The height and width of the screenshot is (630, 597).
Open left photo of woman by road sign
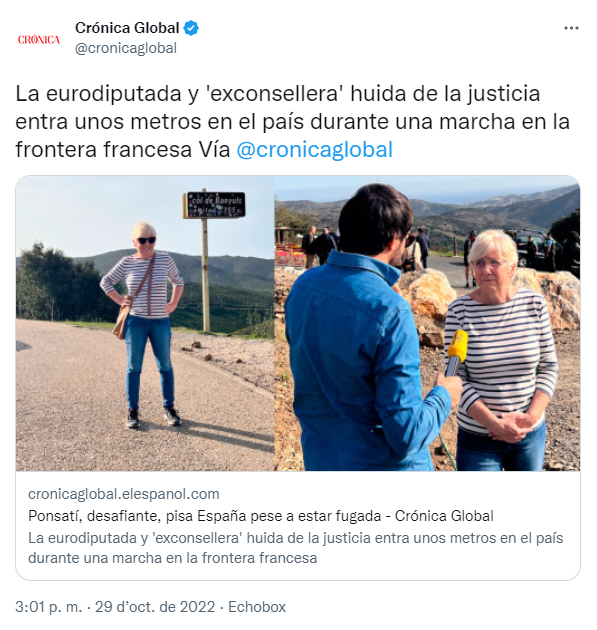coord(145,323)
